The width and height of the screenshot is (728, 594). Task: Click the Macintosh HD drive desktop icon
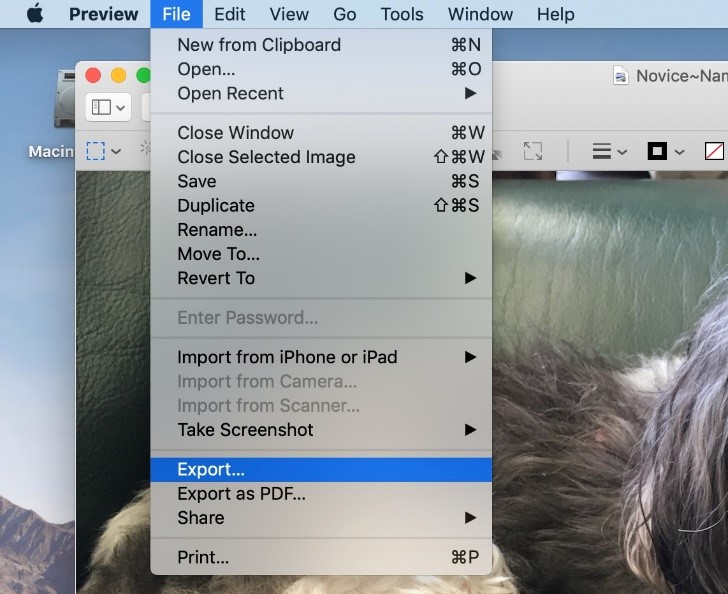[x=65, y=98]
